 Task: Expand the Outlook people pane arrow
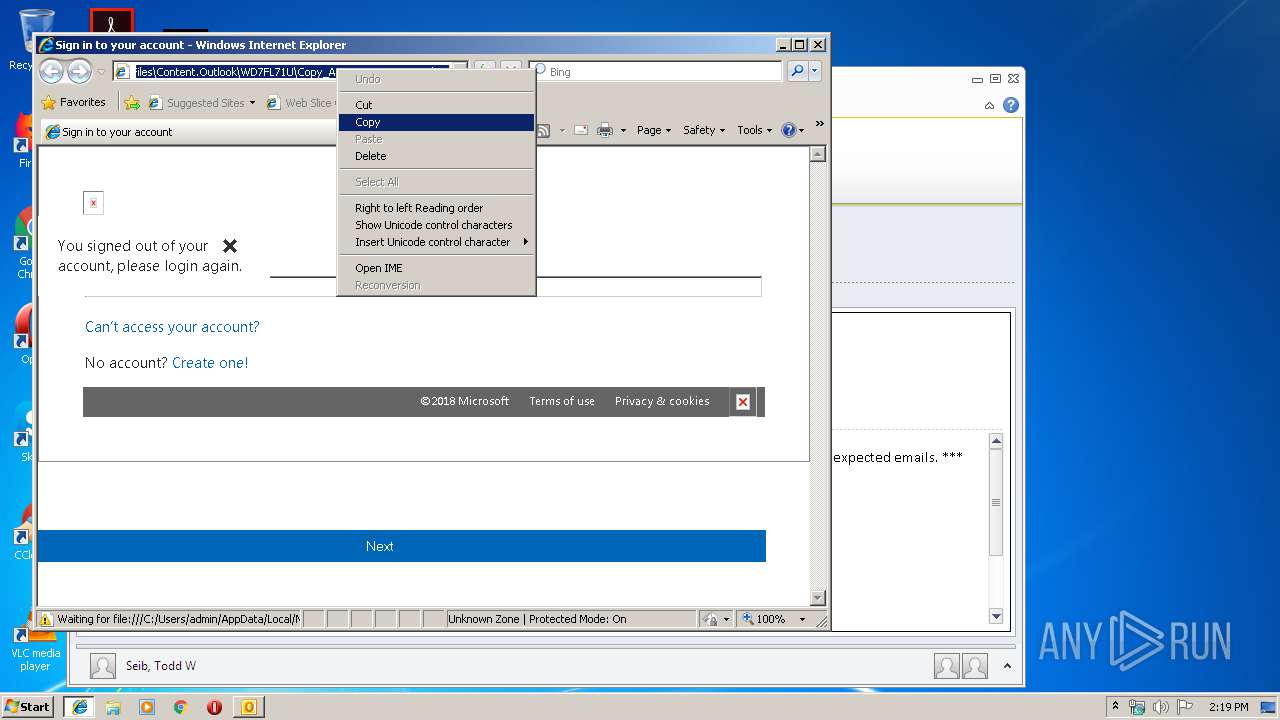(x=1007, y=666)
